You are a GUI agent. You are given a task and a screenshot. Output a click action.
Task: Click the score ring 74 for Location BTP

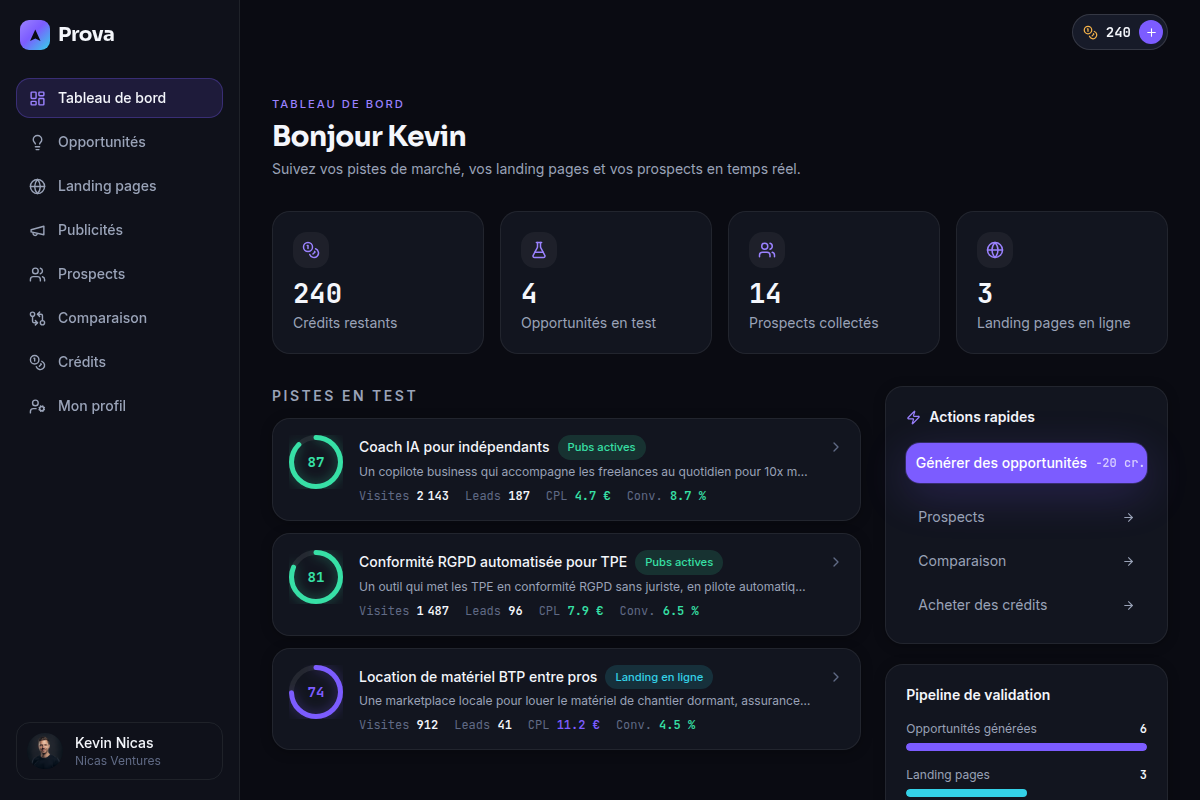point(316,692)
